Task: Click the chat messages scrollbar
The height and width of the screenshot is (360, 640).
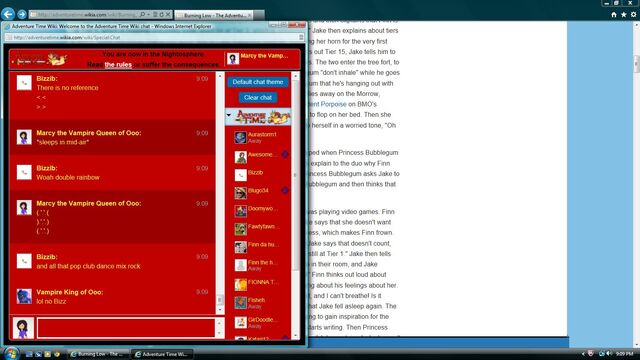Action: point(220,193)
